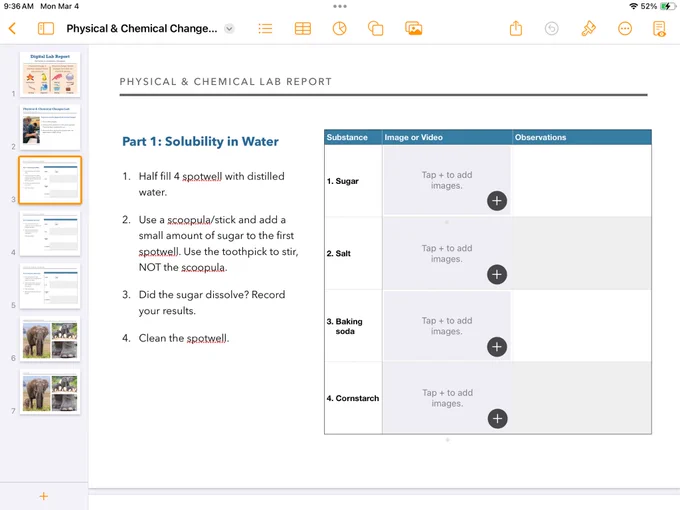Tap the Observations cell for Cornstarch
The height and width of the screenshot is (510, 680).
point(582,398)
